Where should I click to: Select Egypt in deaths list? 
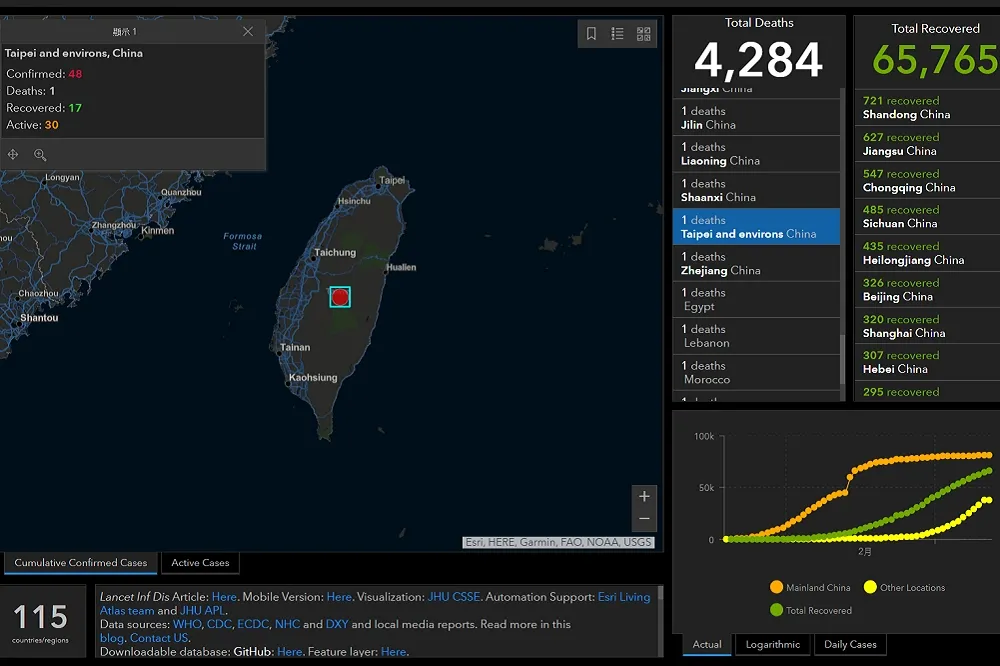point(756,300)
